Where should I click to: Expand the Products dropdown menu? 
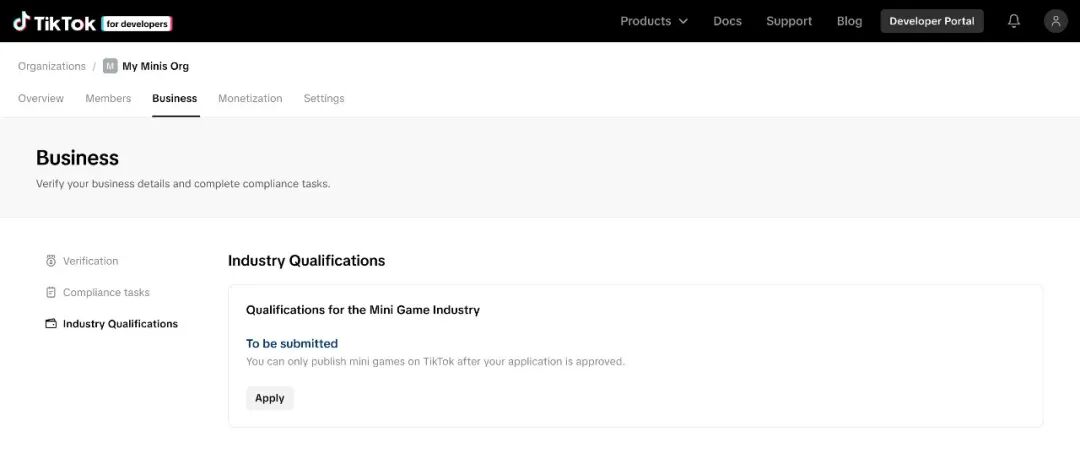coord(654,21)
